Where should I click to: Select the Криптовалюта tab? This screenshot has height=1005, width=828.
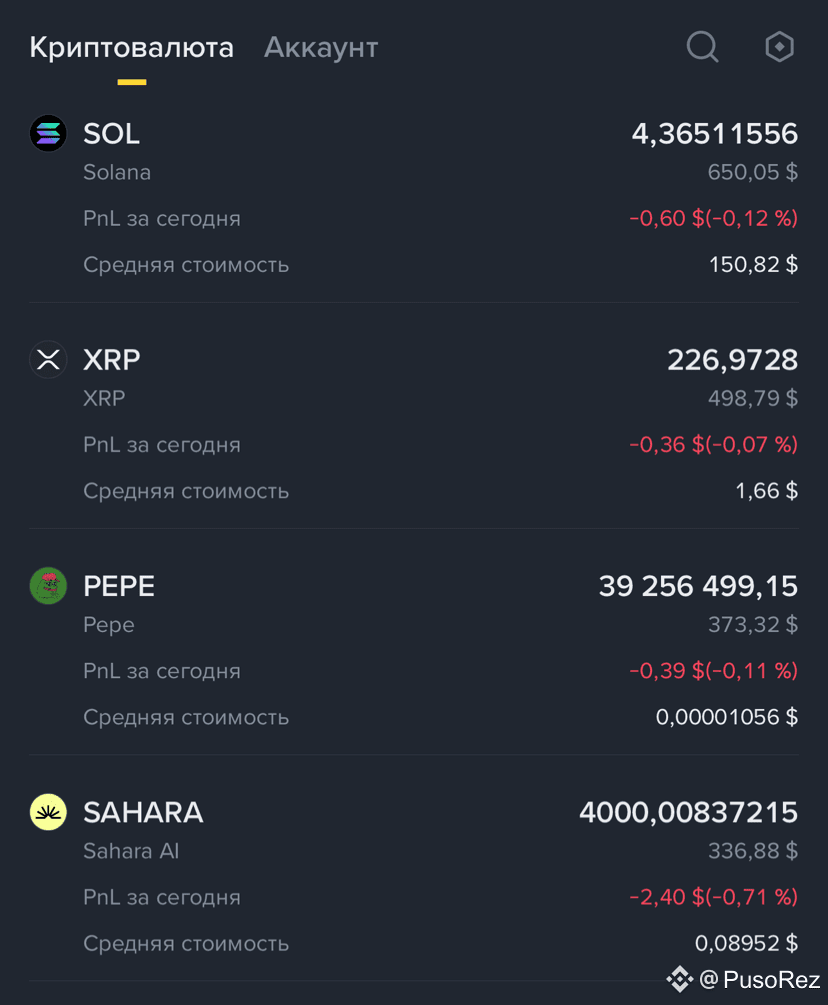click(x=131, y=47)
